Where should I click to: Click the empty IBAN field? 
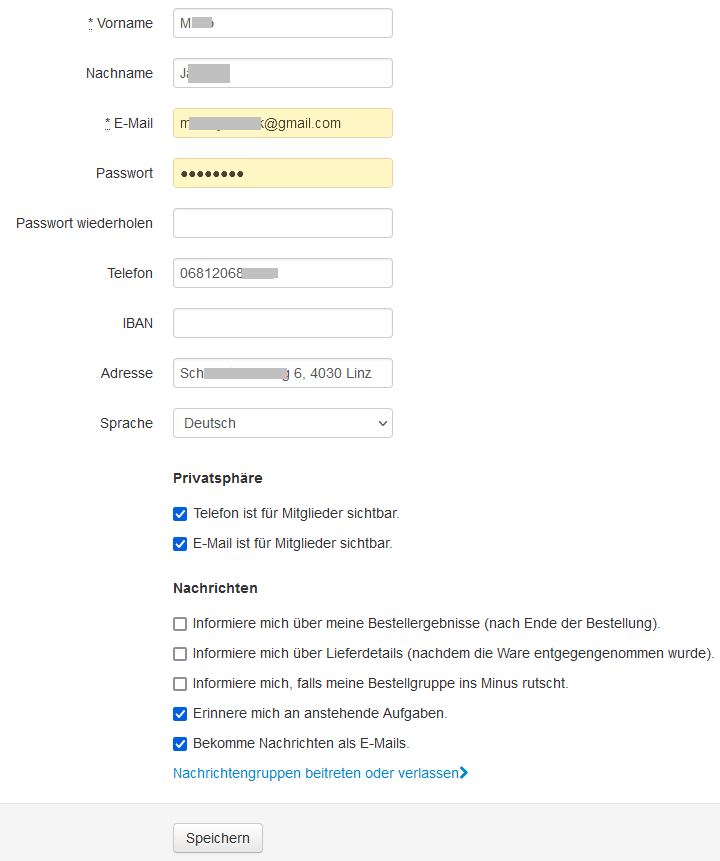click(x=282, y=323)
